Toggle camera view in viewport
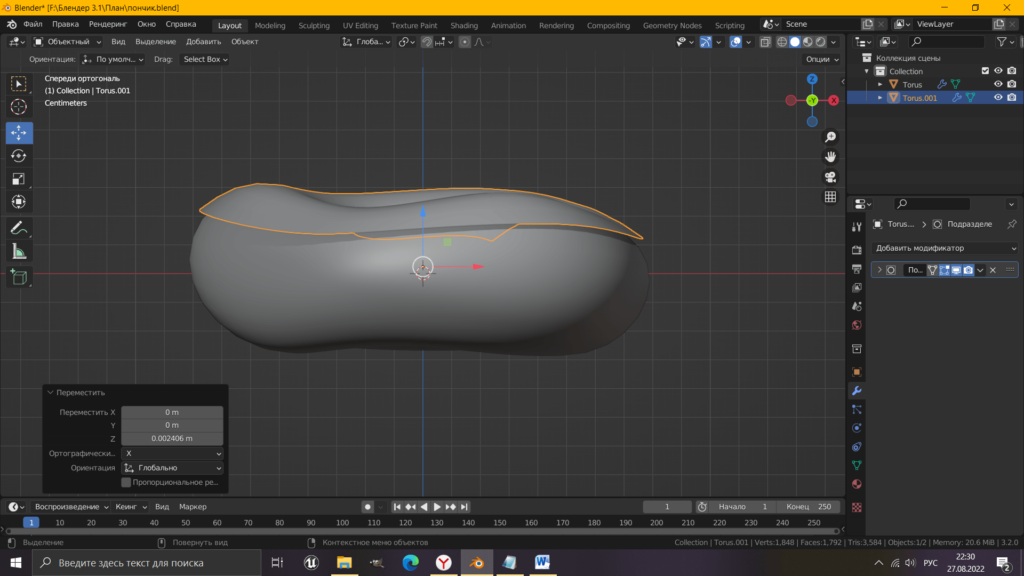 coord(830,177)
